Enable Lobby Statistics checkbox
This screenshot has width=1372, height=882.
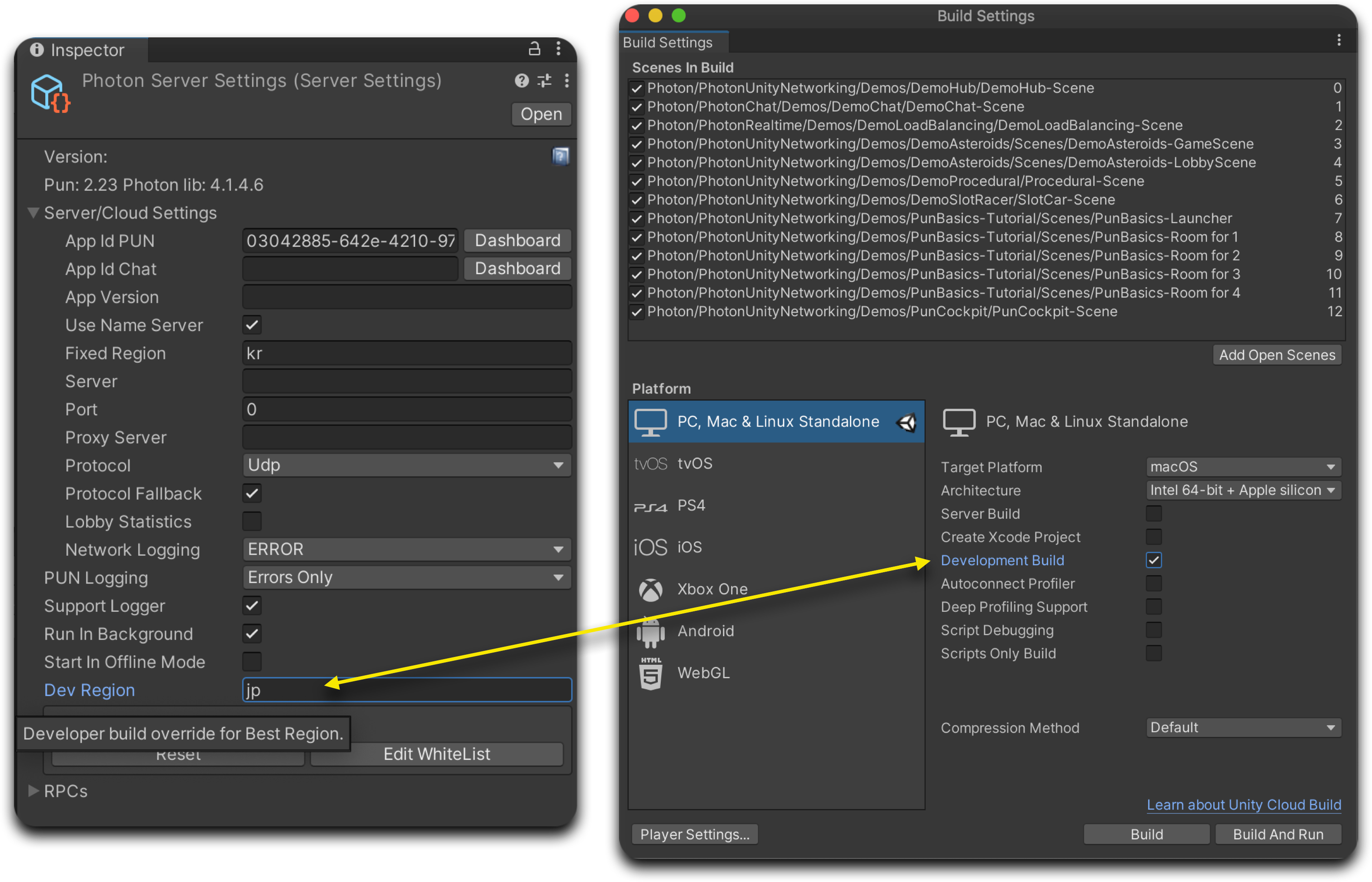[252, 521]
